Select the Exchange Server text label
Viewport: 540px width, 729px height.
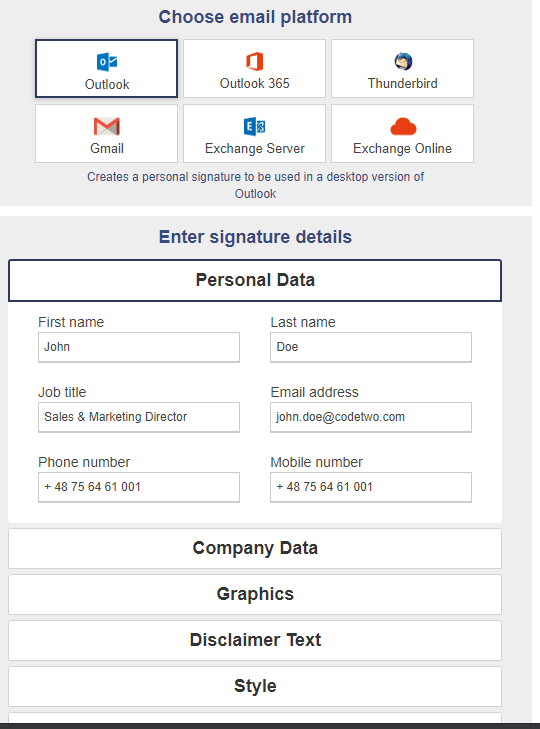point(254,148)
